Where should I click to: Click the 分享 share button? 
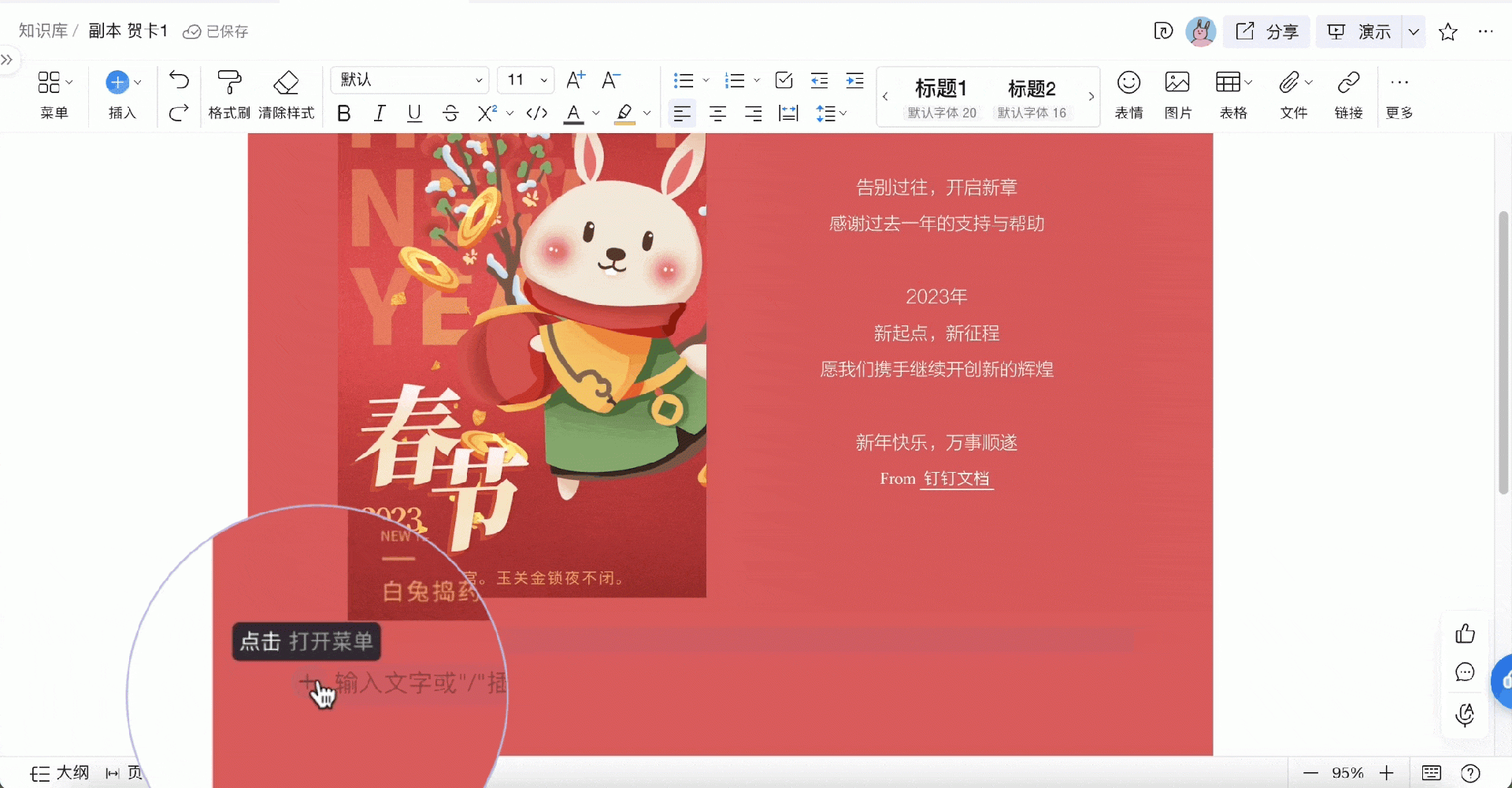pos(1267,32)
